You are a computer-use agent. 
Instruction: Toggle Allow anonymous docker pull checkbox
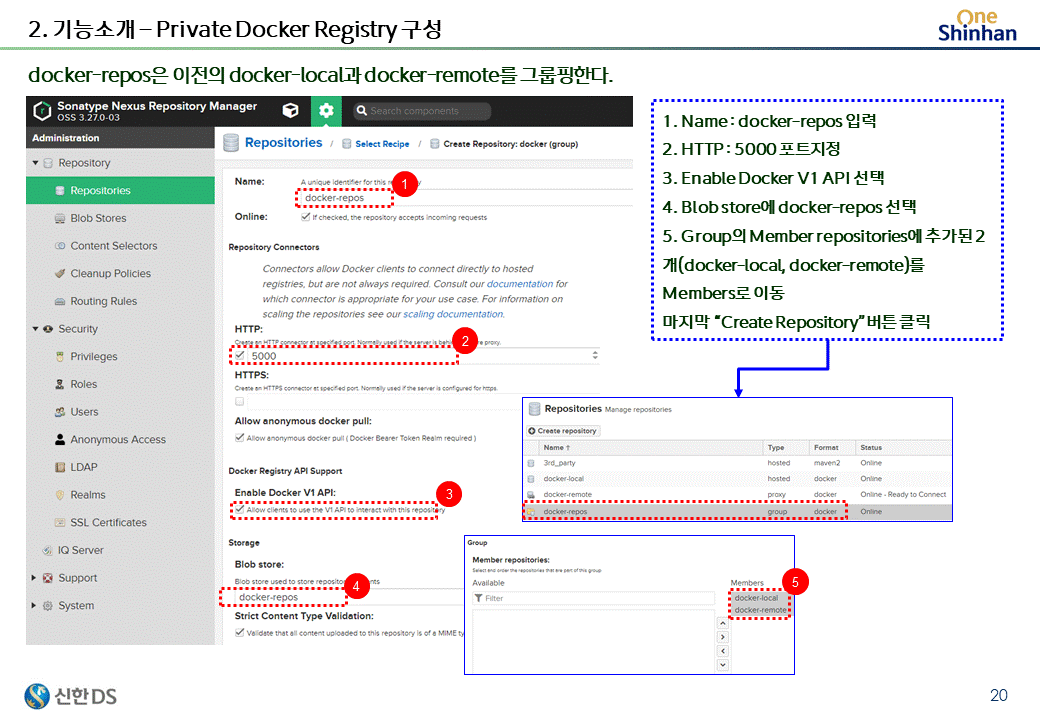[239, 438]
